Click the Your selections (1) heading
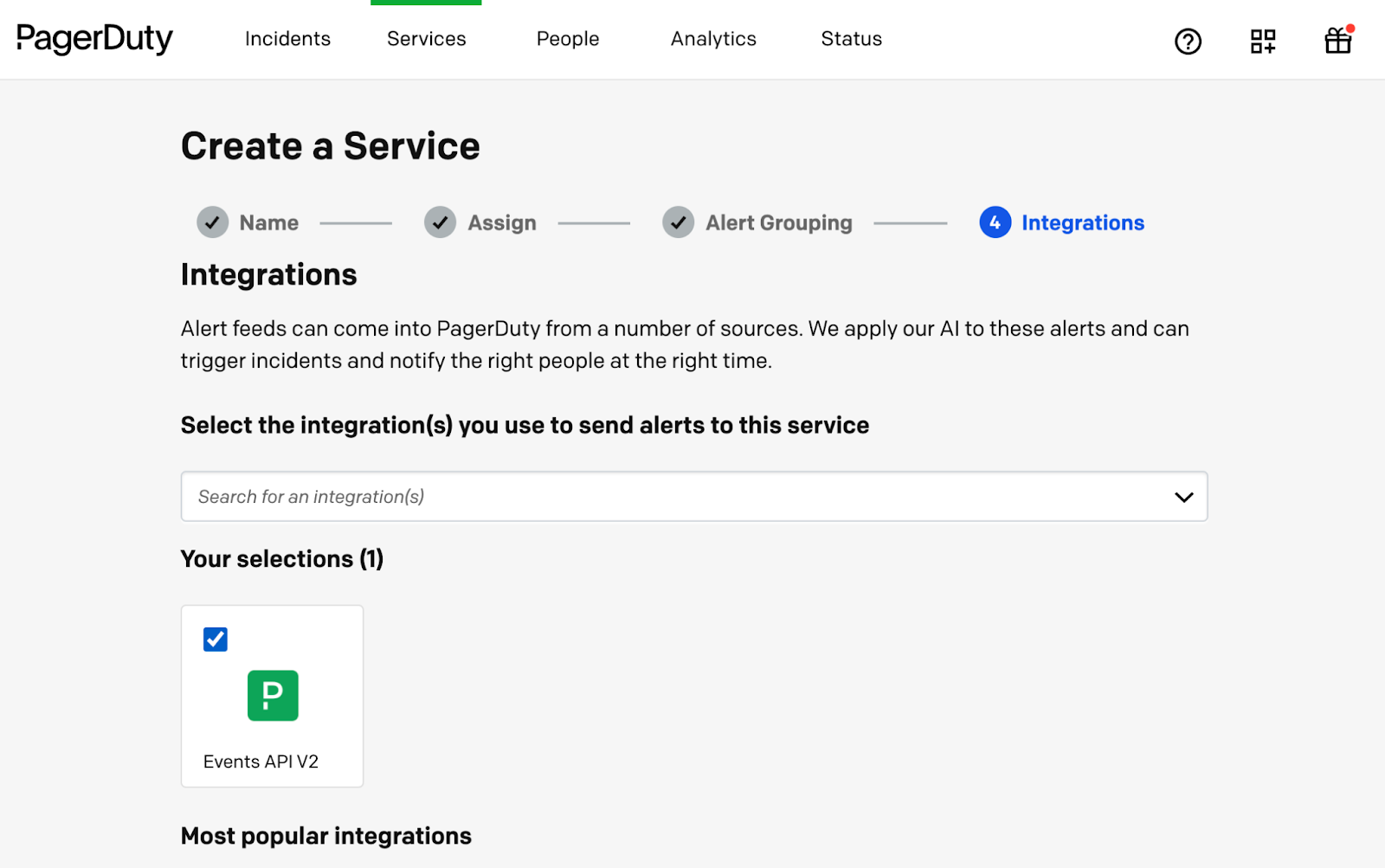The image size is (1385, 868). point(282,559)
